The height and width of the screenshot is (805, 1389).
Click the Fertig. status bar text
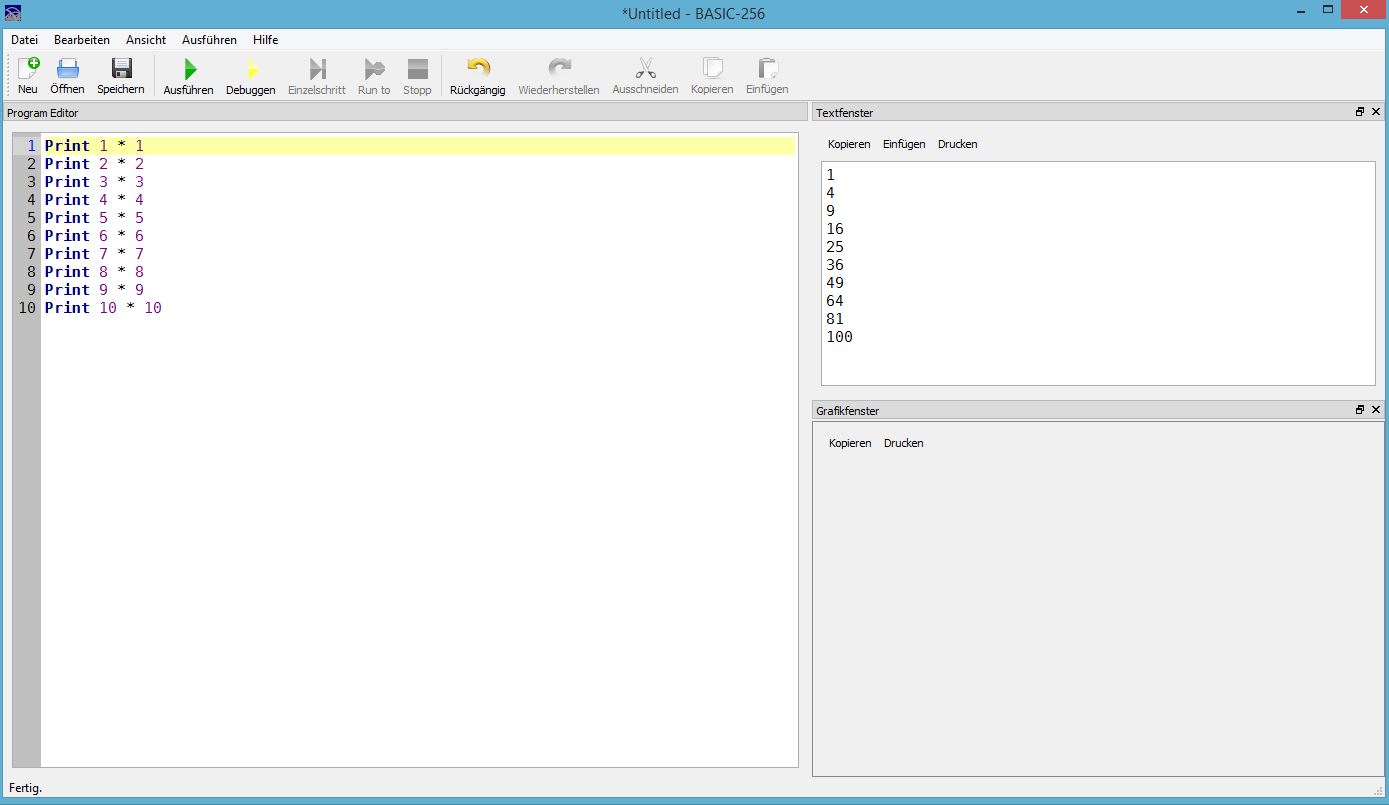point(26,788)
